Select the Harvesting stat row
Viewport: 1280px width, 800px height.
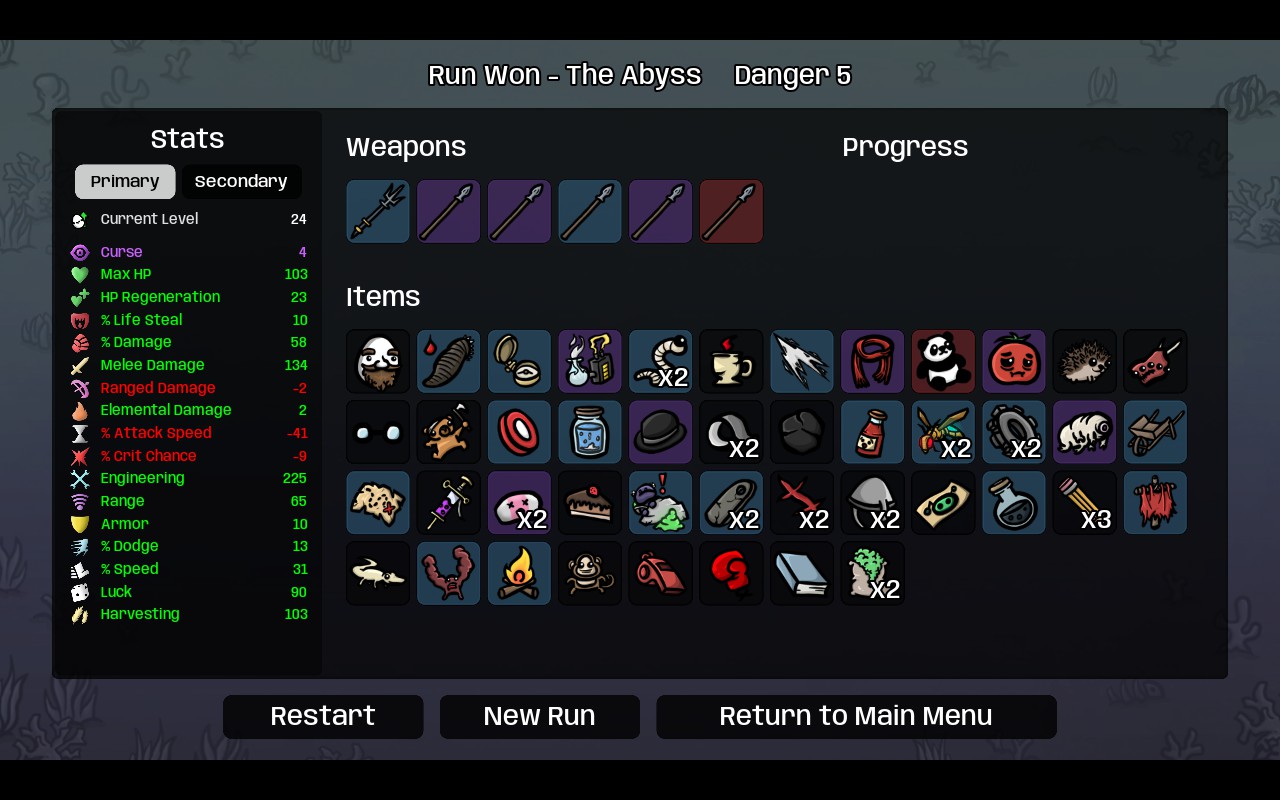(188, 614)
